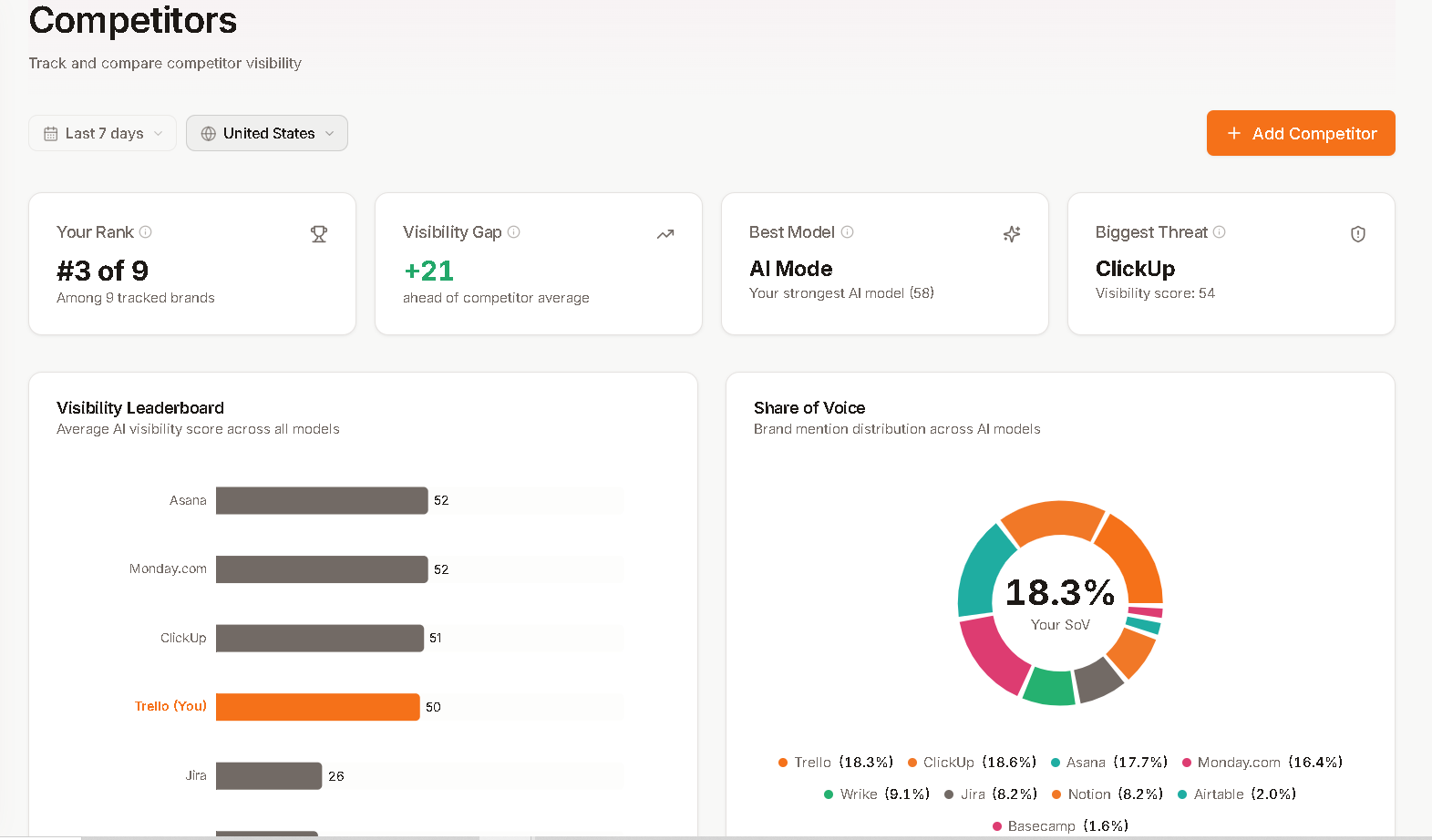The image size is (1432, 840).
Task: Click the "Monday.com" label in the leaderboard
Action: click(168, 569)
